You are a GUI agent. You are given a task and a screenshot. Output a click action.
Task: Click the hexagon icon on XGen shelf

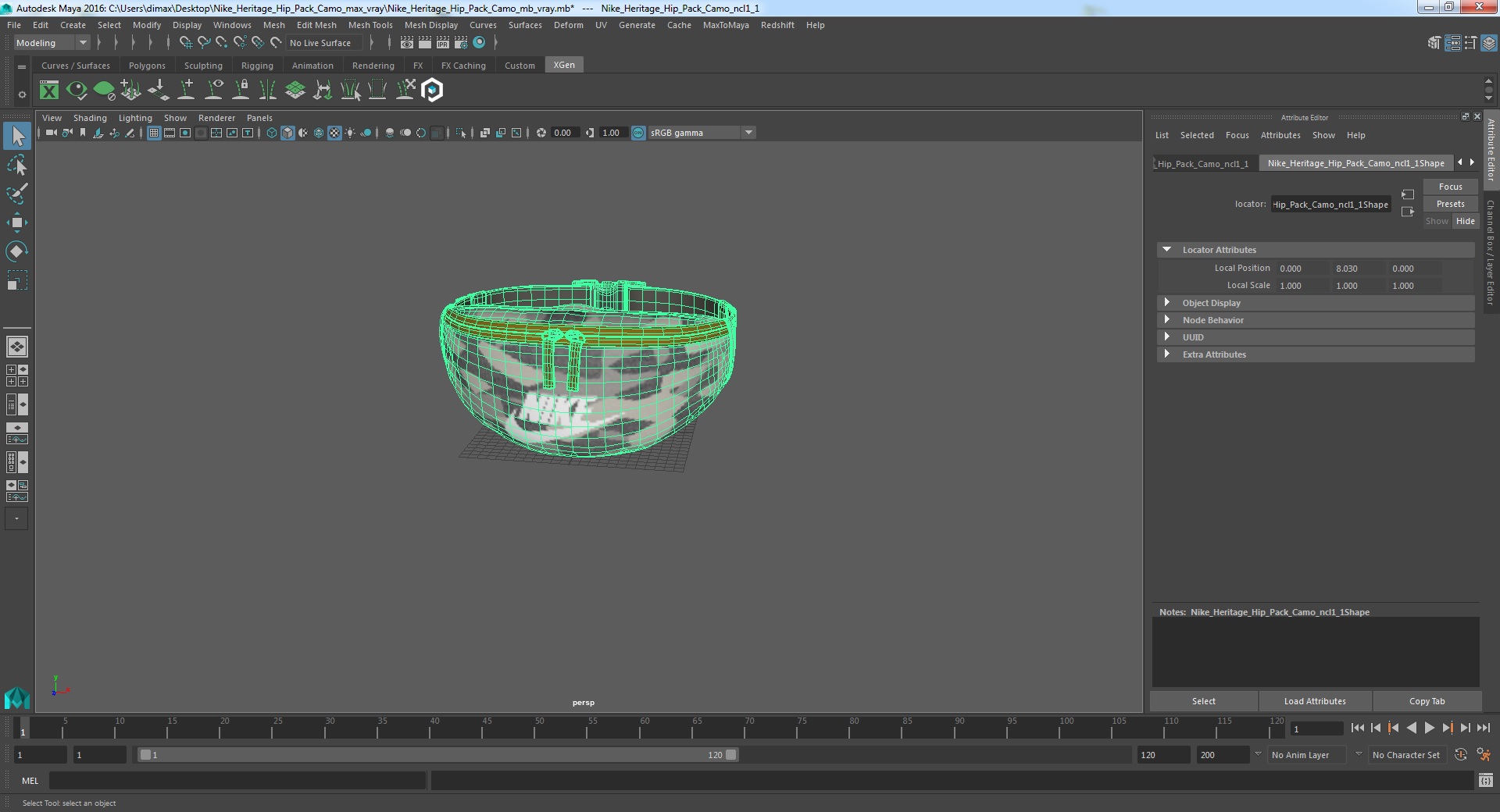tap(432, 91)
